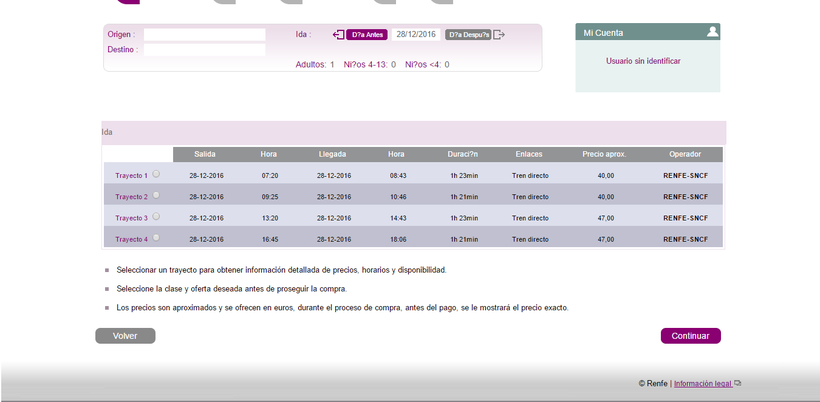Click the Trayecto 1 label
Viewport: 820px width, 402px height.
131,176
